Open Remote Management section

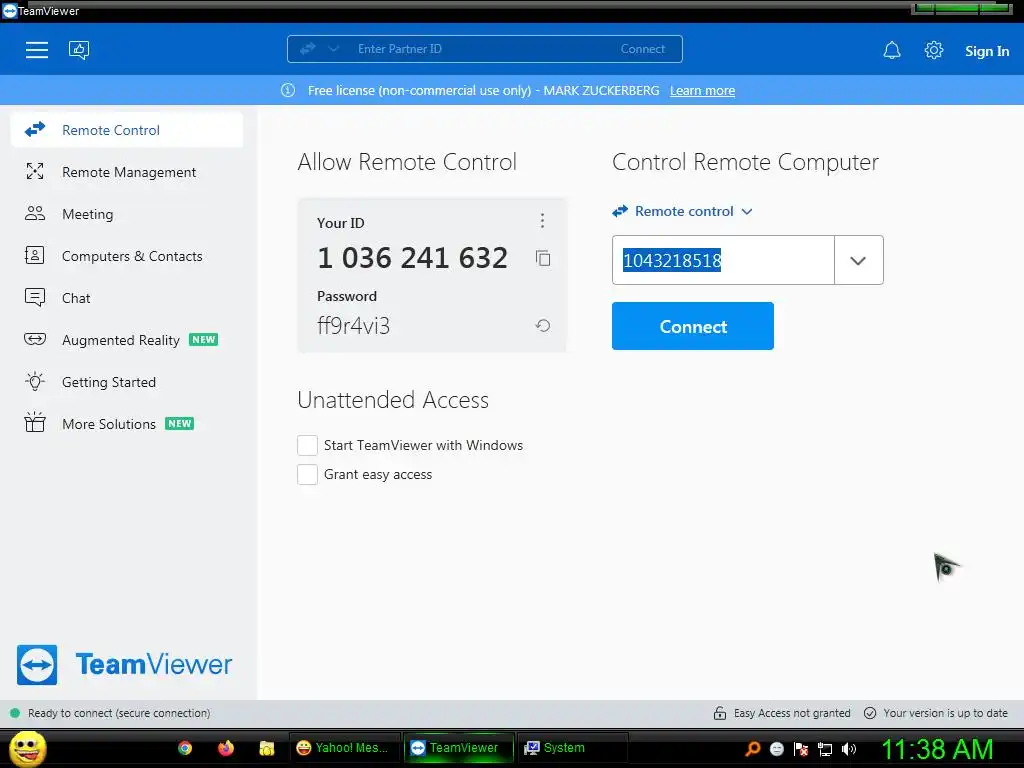[x=127, y=172]
